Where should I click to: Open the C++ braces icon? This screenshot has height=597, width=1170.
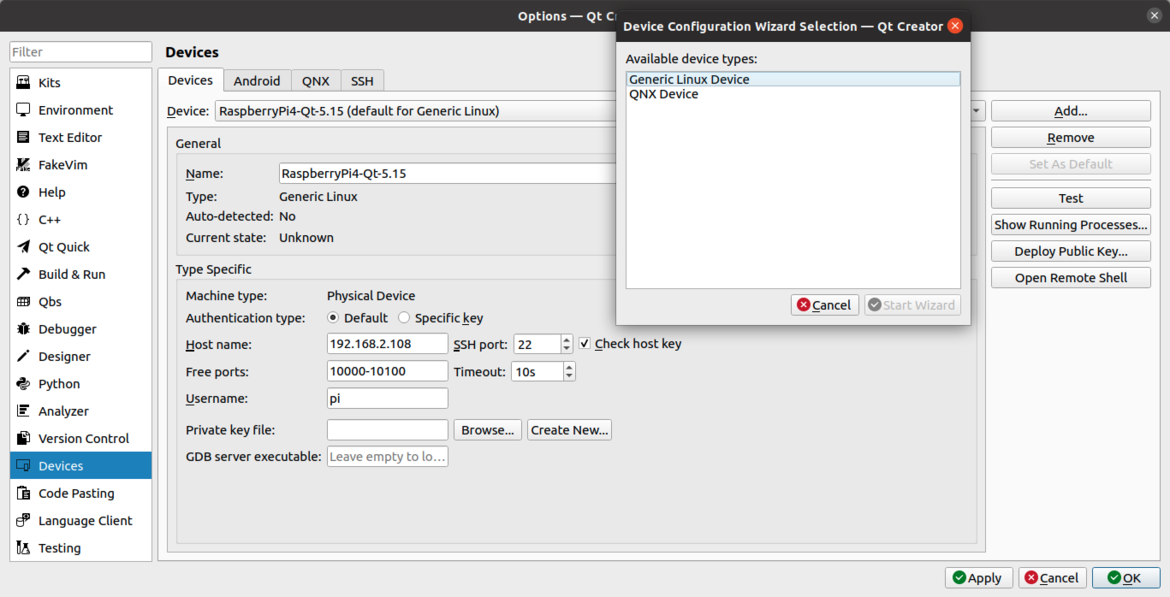pyautogui.click(x=23, y=219)
